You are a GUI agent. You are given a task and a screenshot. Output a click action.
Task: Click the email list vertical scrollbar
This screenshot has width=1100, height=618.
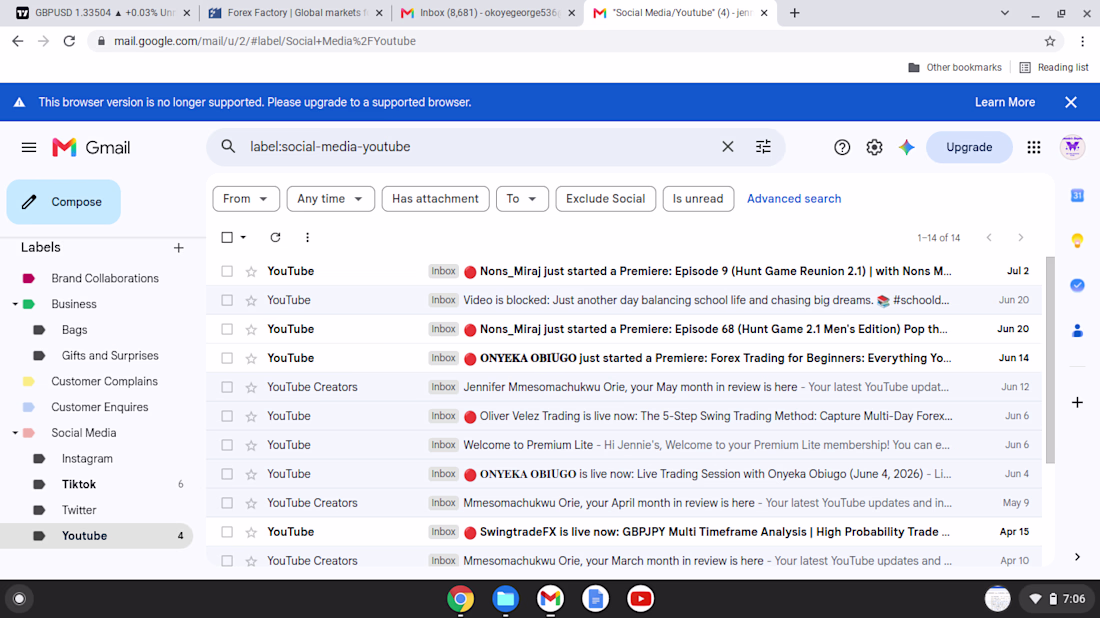(x=1050, y=360)
